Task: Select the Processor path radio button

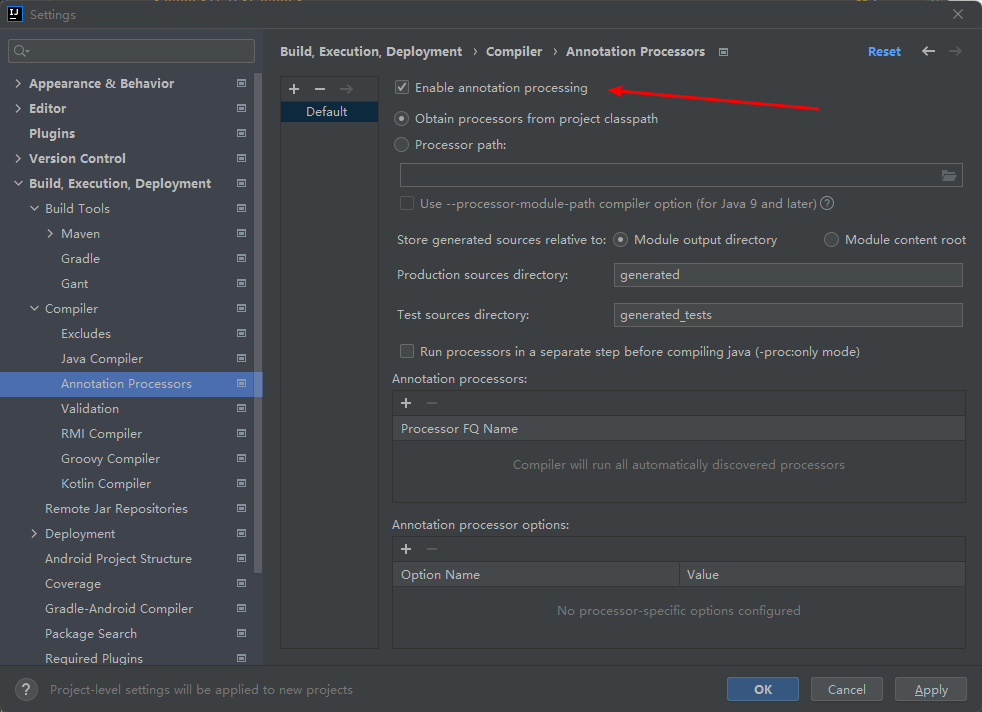Action: click(402, 144)
